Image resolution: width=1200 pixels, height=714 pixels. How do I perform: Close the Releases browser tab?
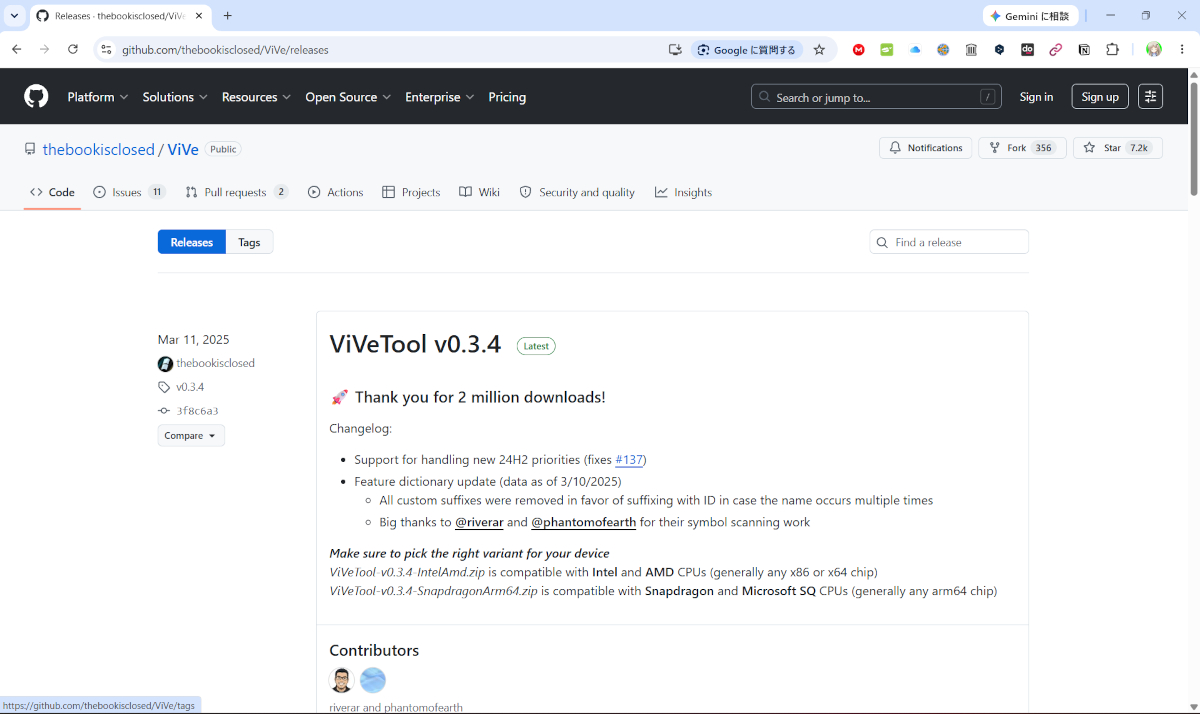[200, 16]
